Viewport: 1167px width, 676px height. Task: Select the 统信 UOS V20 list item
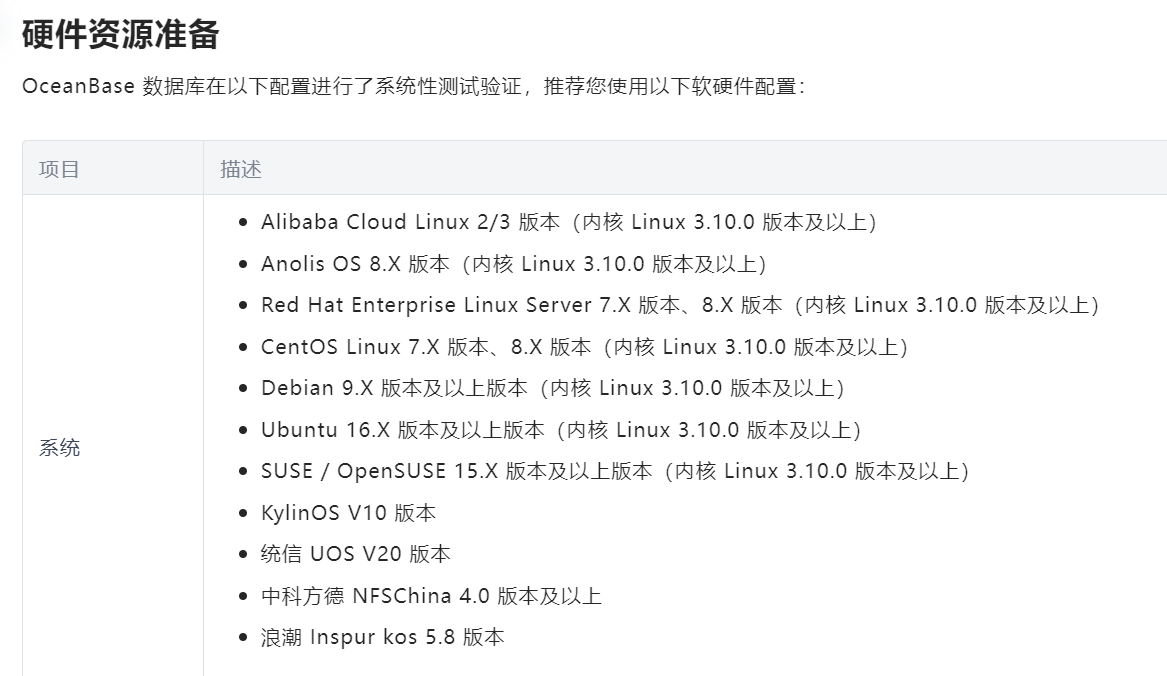356,554
